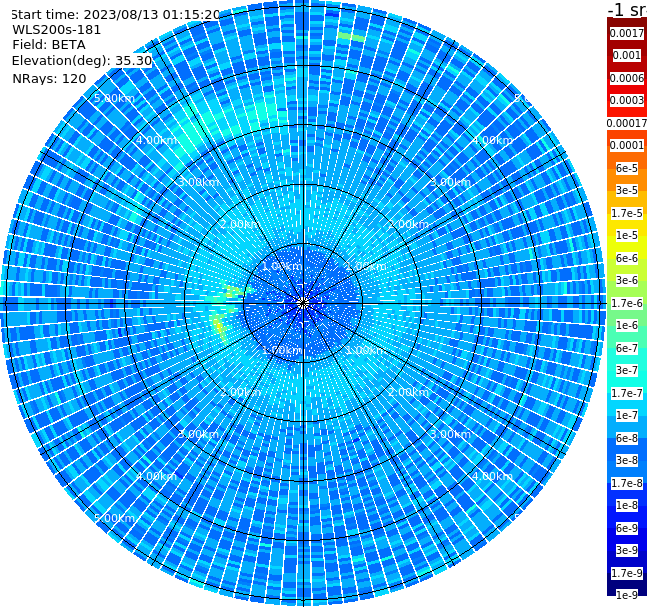
Task: Select the "WLS200s-181" instrument name text
Action: 57,30
